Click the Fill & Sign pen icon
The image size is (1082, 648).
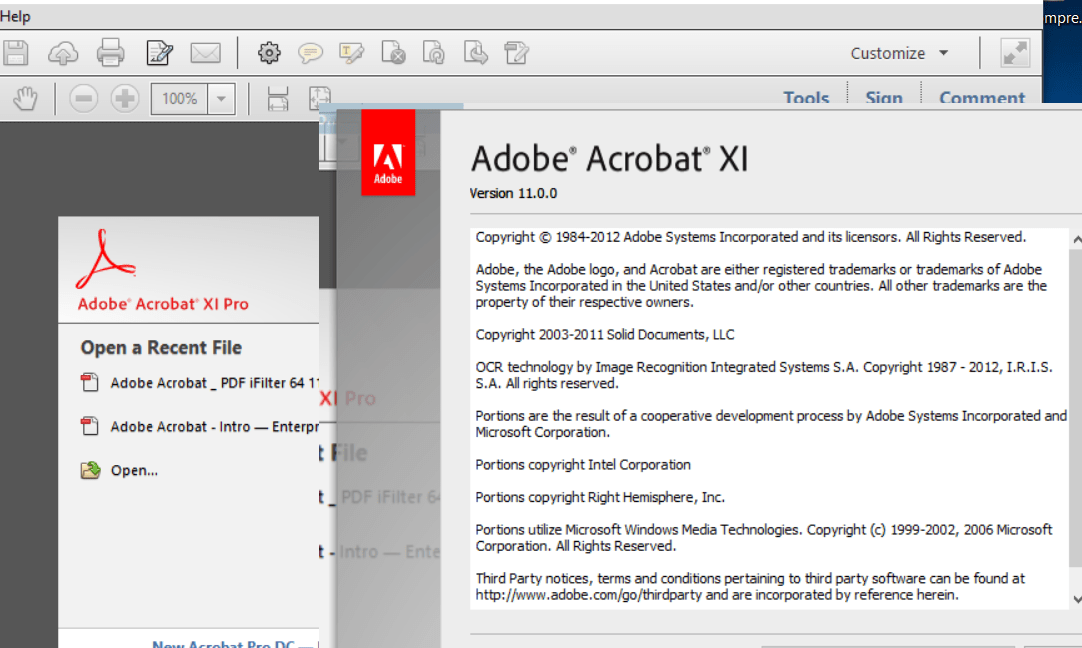(x=160, y=52)
